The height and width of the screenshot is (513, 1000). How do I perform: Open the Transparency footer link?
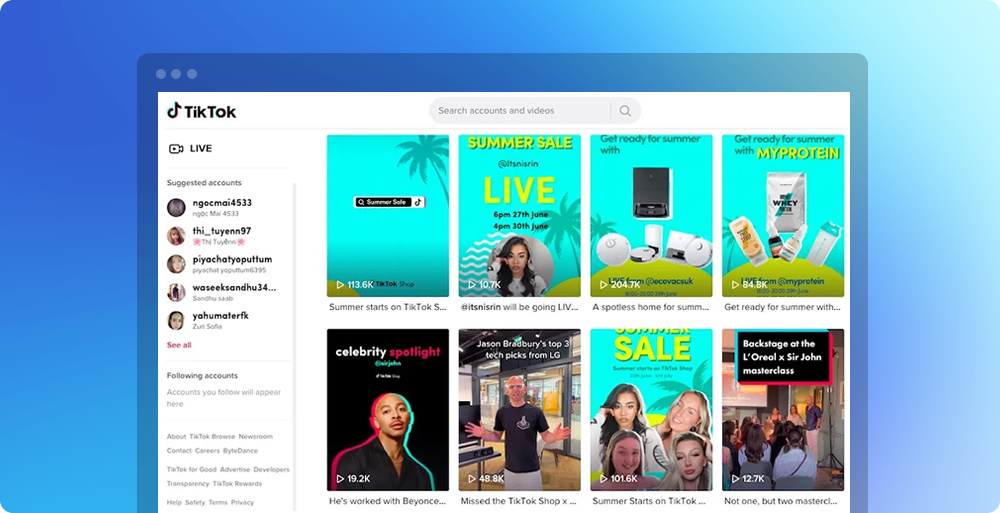click(188, 484)
